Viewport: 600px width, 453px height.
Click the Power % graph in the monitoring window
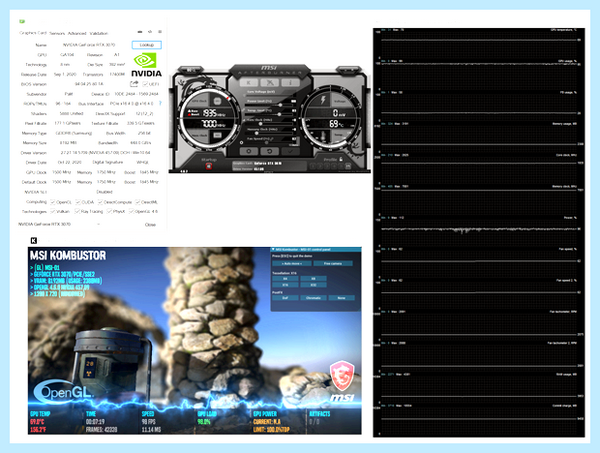tap(481, 231)
